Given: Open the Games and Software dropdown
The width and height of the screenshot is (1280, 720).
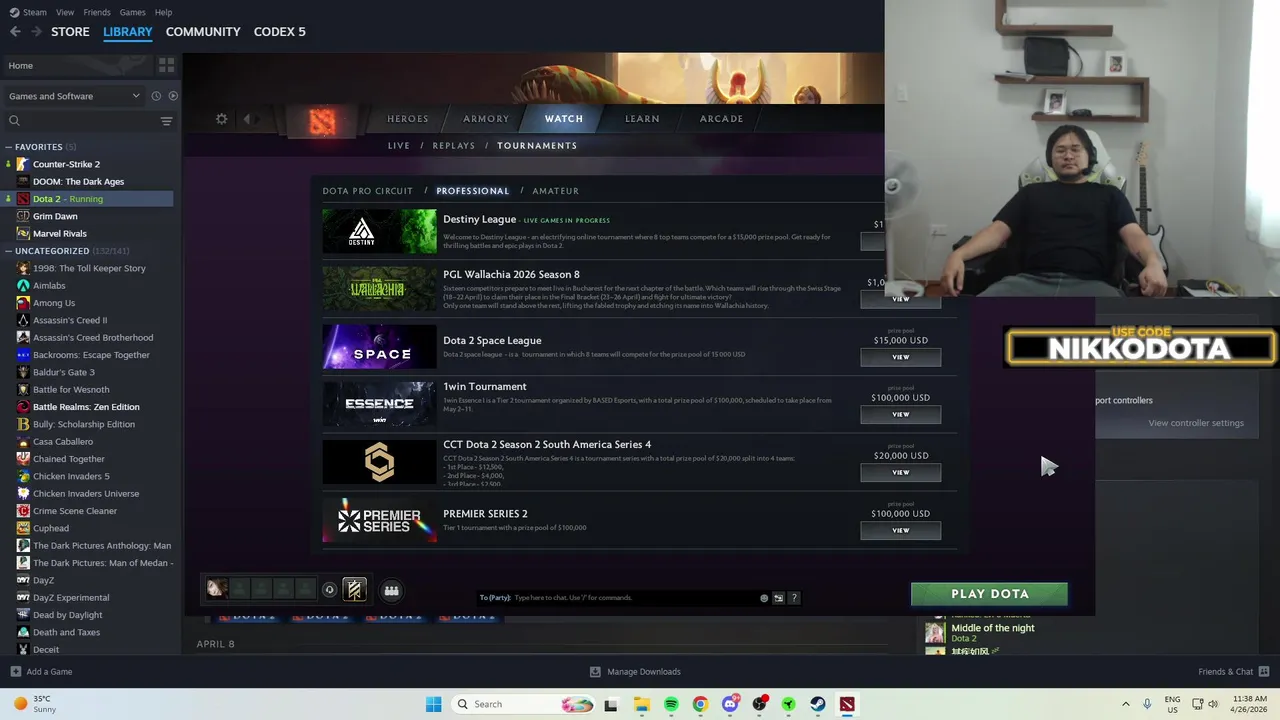Looking at the screenshot, I should tap(75, 96).
